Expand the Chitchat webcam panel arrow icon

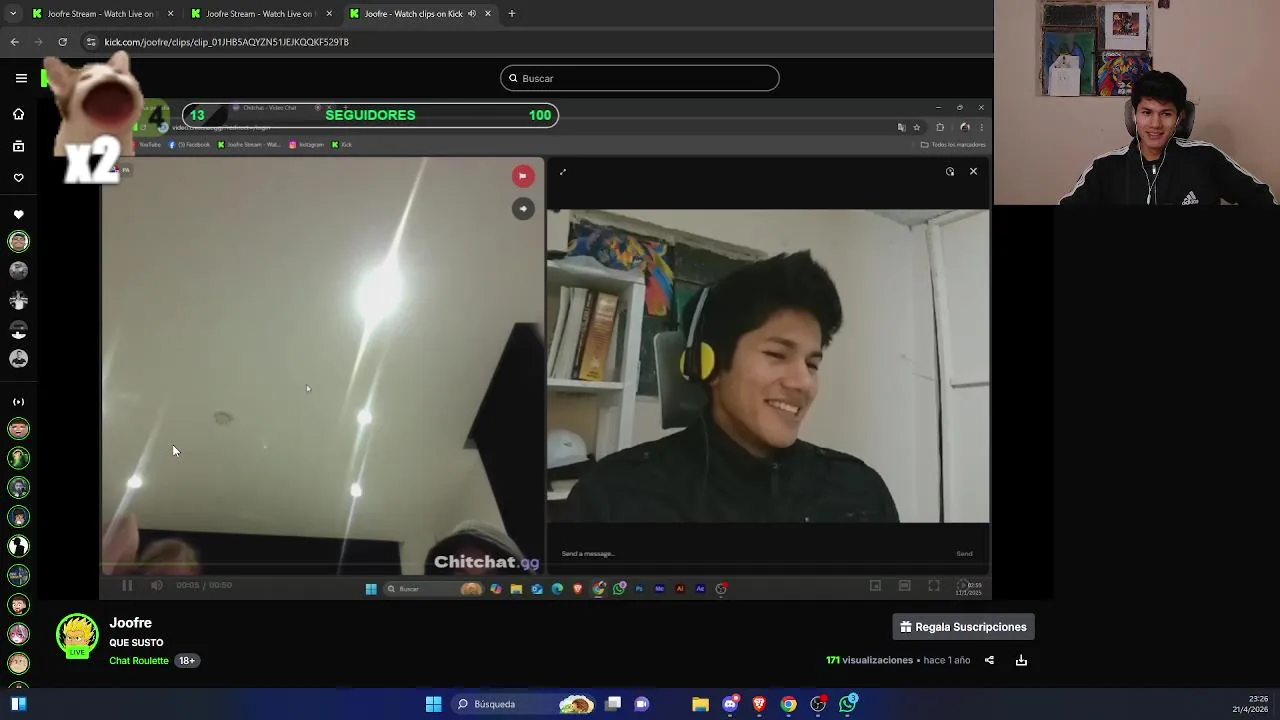(563, 172)
